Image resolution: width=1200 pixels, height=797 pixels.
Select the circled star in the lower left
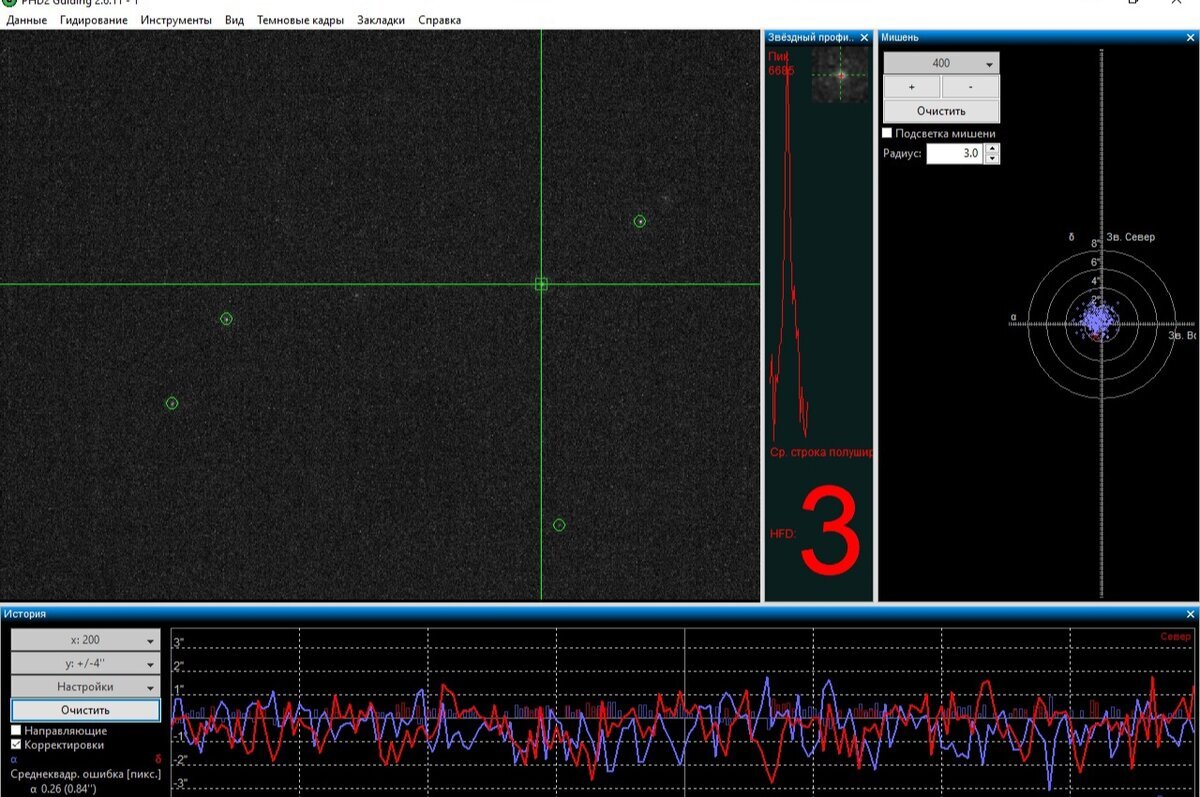(172, 403)
